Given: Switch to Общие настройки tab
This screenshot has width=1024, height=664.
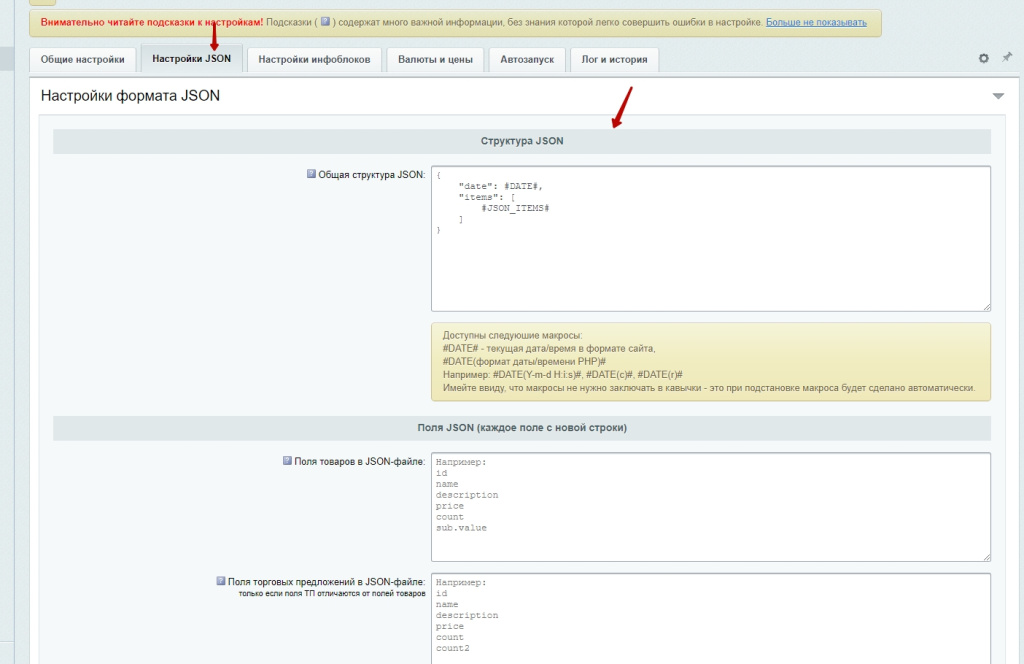Looking at the screenshot, I should click(82, 59).
